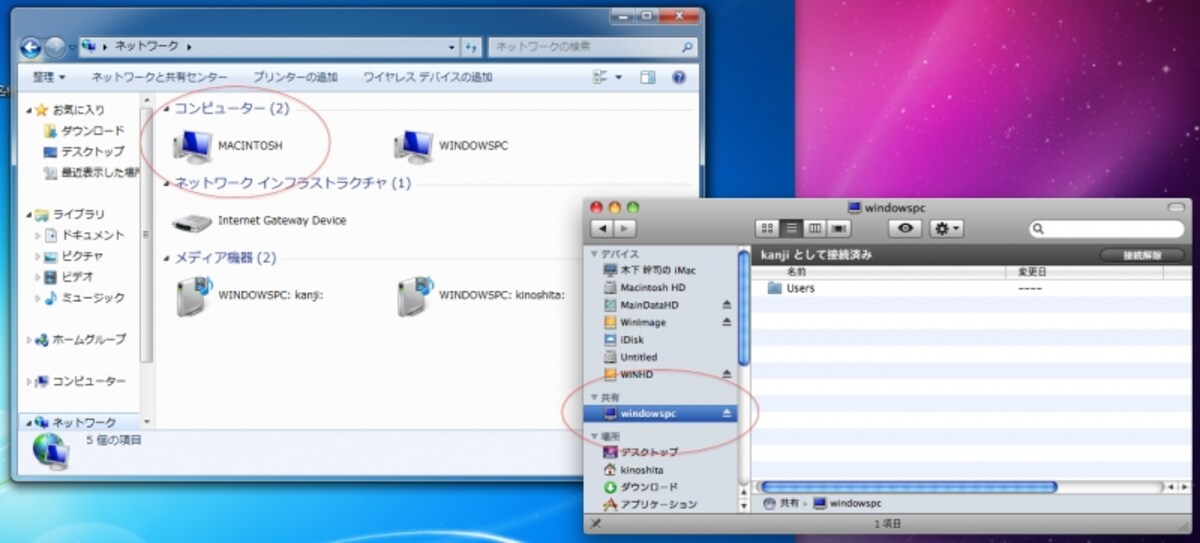Screen dimensions: 1200x543
Task: Open Finder's gear action menu
Action: [945, 229]
